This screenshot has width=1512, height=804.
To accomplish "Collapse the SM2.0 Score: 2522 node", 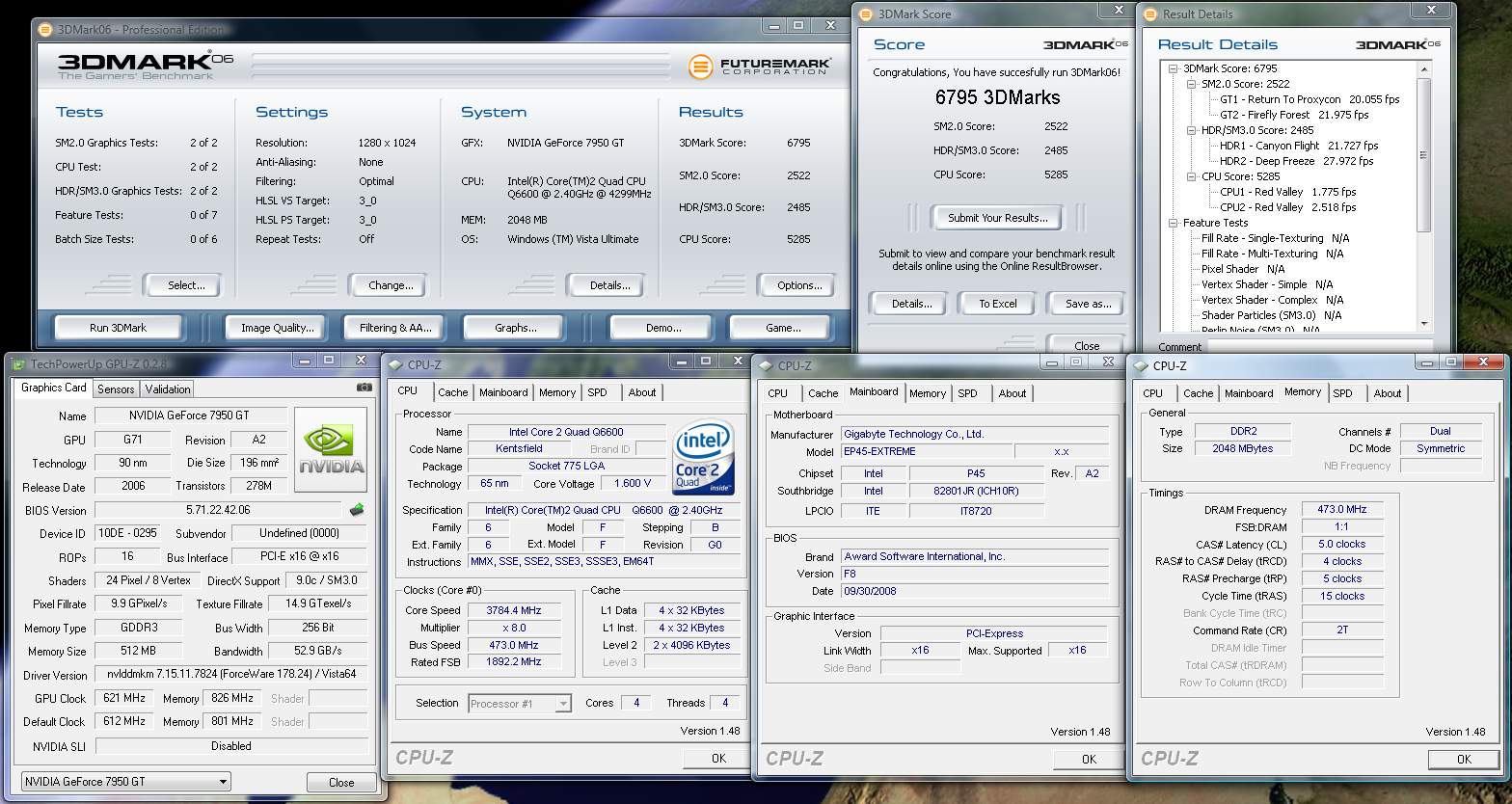I will tap(1192, 84).
